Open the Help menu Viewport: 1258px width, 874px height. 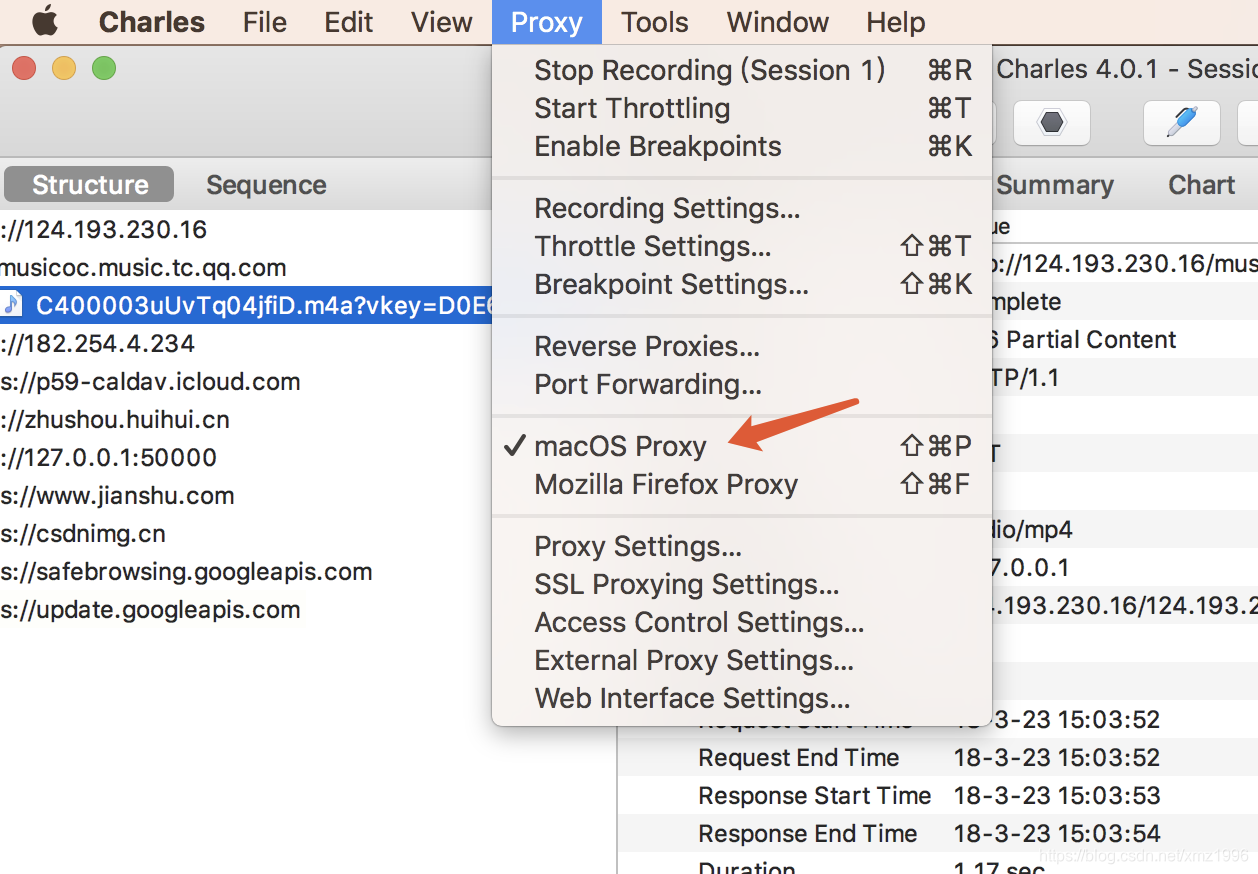coord(896,22)
